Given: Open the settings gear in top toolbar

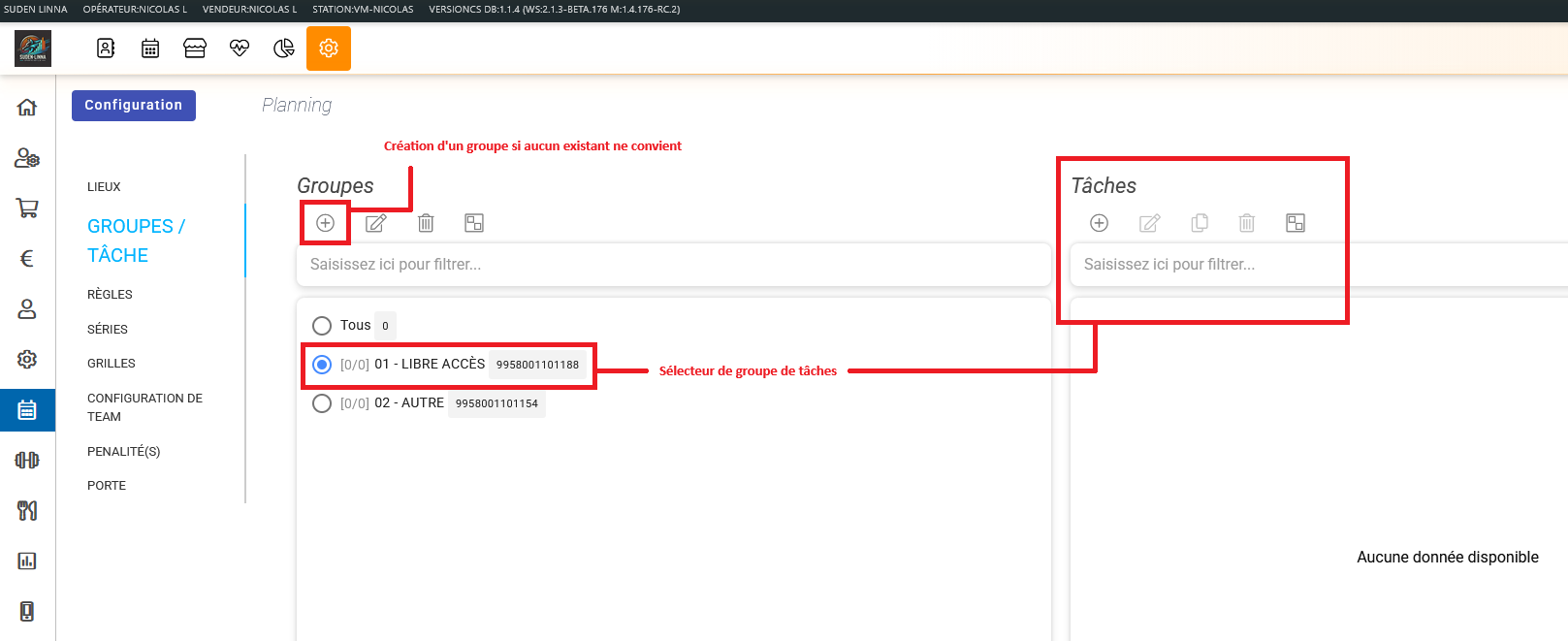Looking at the screenshot, I should 329,48.
